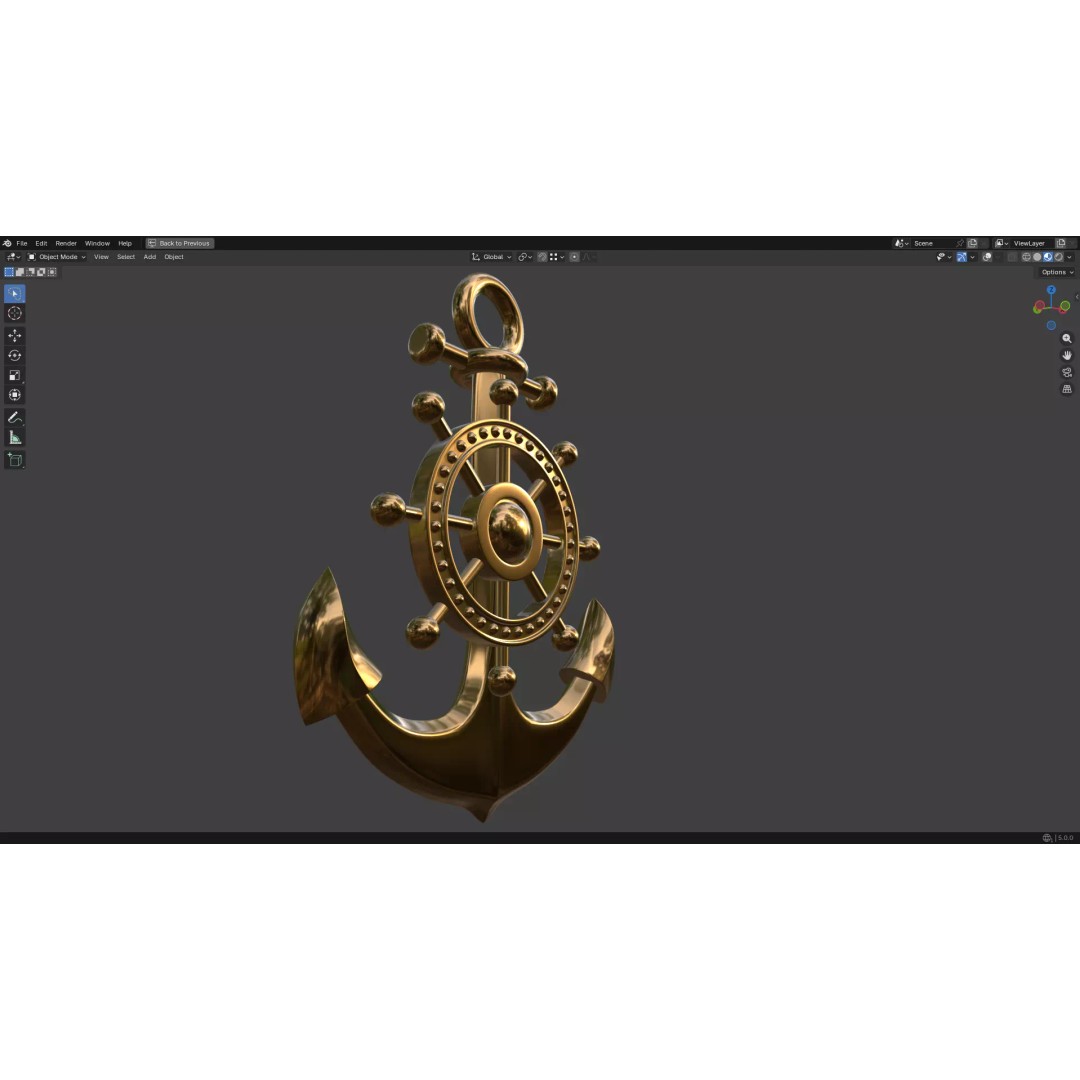Click the new scene copy icon
This screenshot has height=1080, width=1080.
[973, 243]
